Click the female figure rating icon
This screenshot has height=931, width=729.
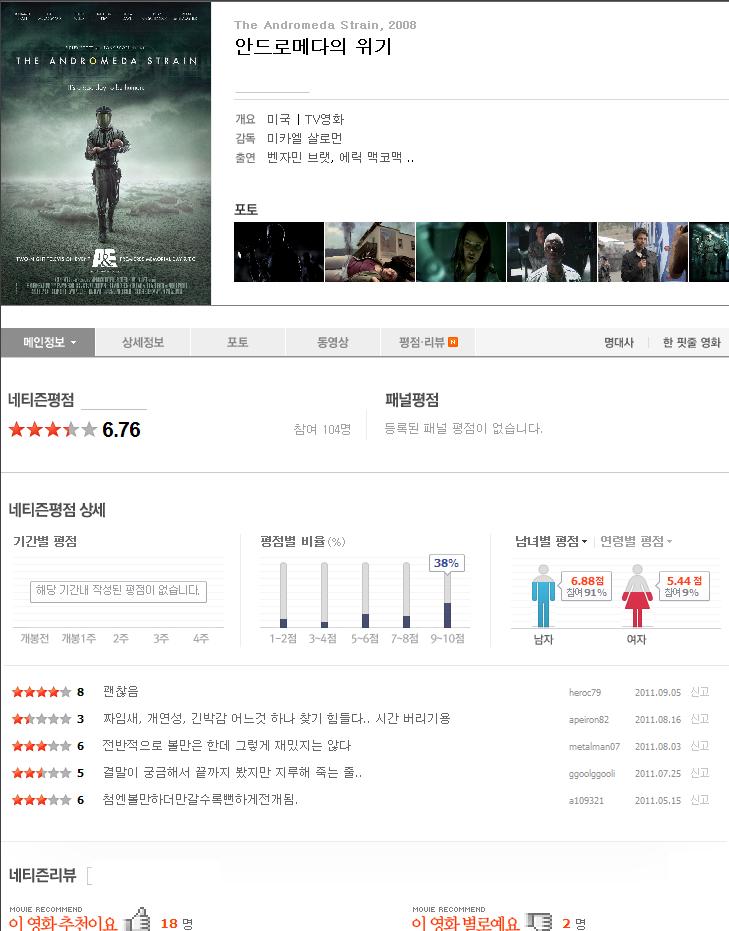tap(637, 596)
